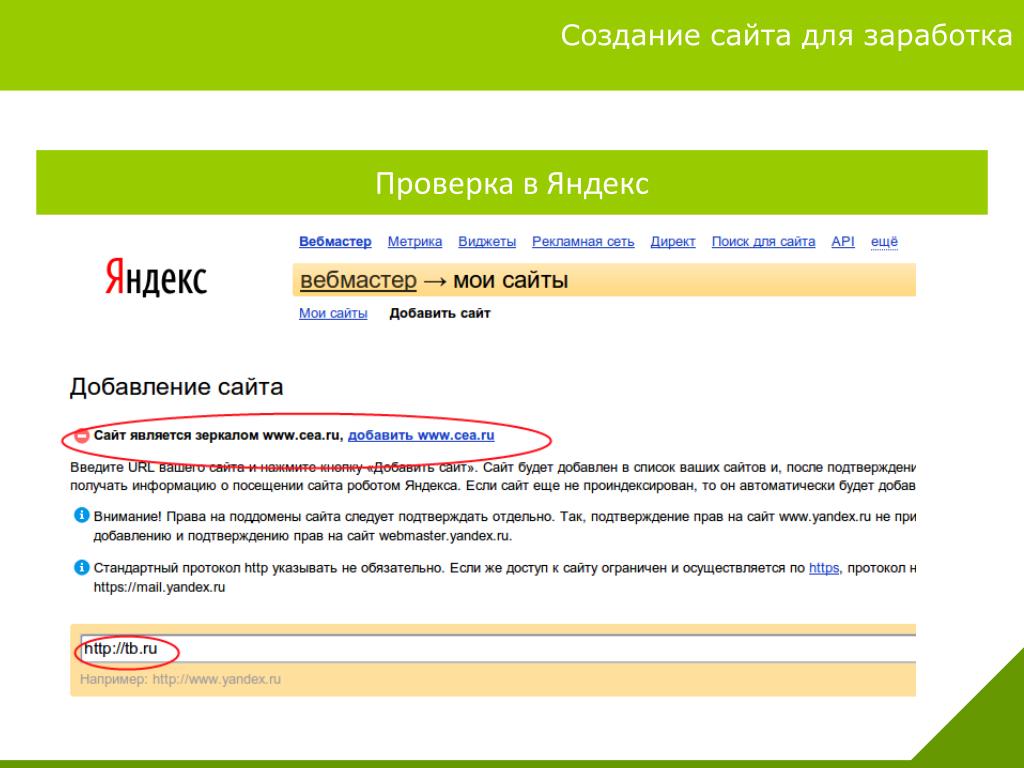Click the мои сайты text in yellow header
Screen dimensions: 1024x768
tap(511, 280)
